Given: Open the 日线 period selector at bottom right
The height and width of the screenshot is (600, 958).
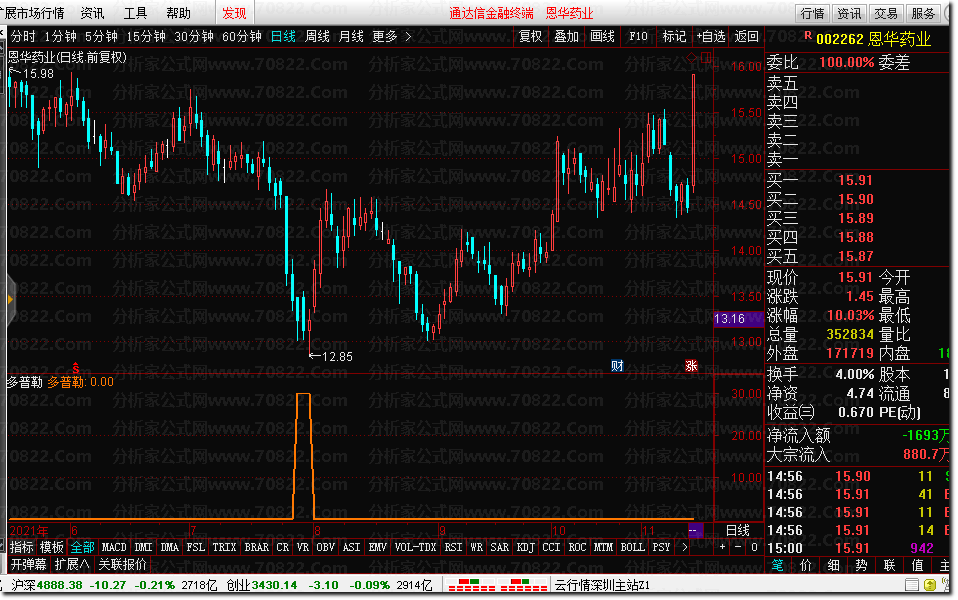Looking at the screenshot, I should [737, 530].
